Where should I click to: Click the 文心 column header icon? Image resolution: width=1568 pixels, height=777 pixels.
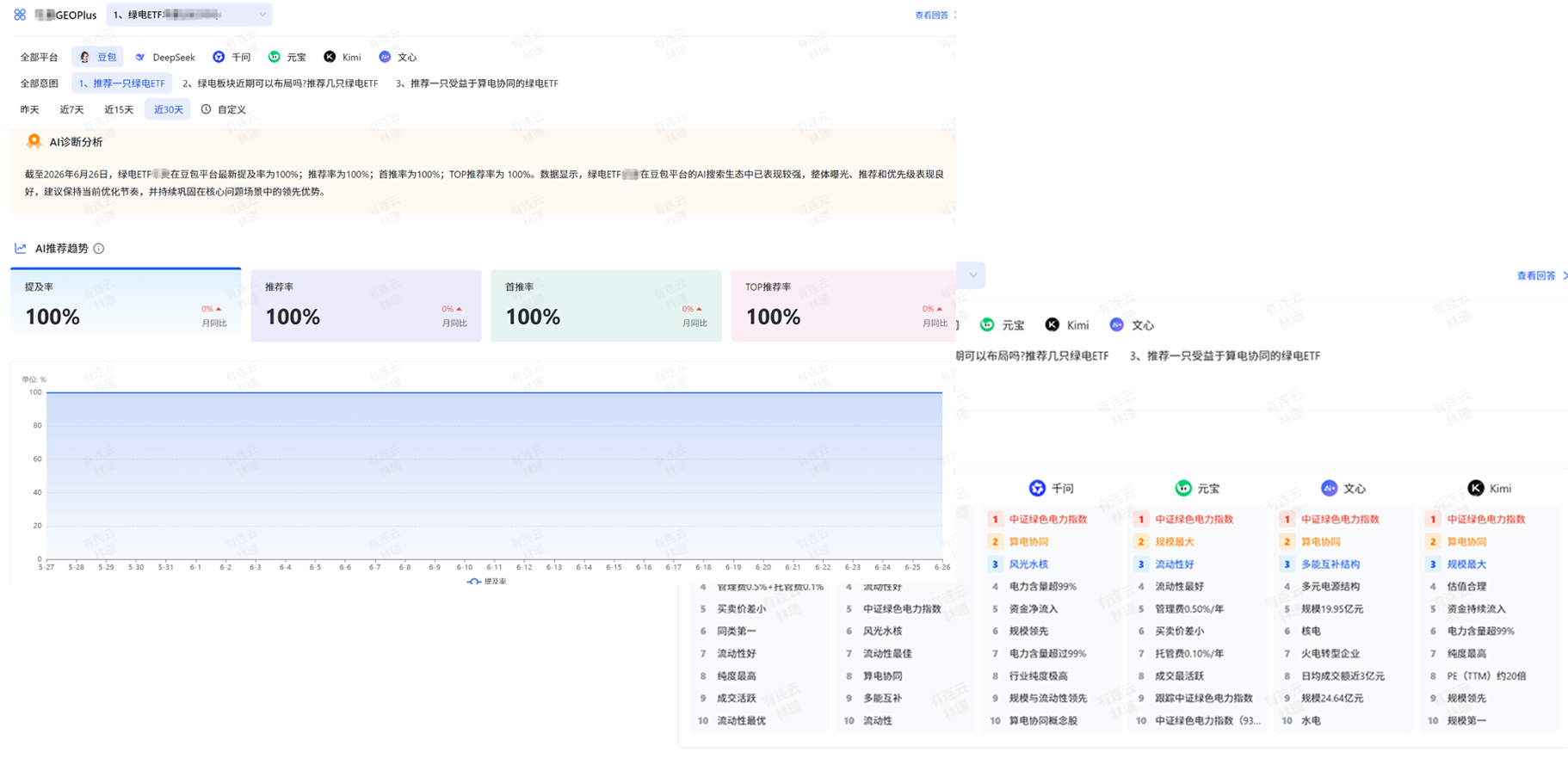pos(1329,488)
